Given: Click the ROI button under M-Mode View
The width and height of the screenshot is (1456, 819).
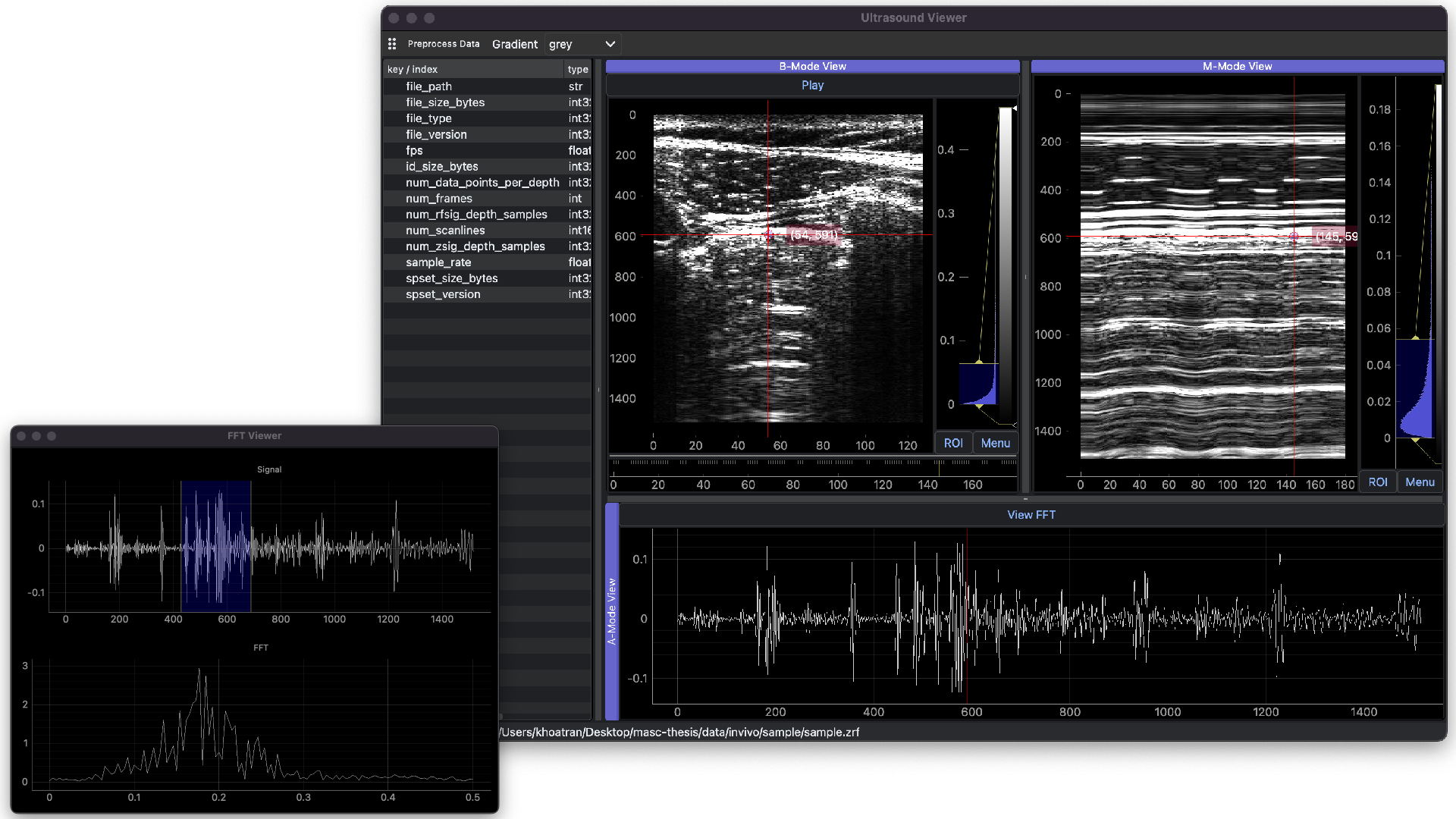Looking at the screenshot, I should 1379,482.
